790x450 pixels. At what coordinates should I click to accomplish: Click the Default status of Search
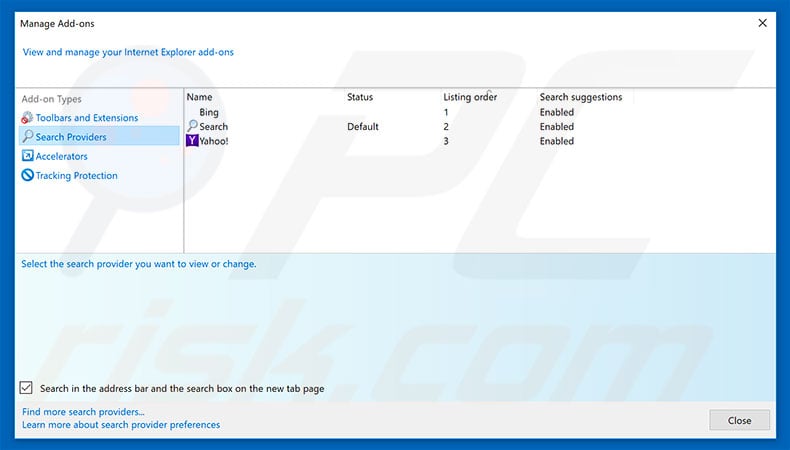[363, 126]
